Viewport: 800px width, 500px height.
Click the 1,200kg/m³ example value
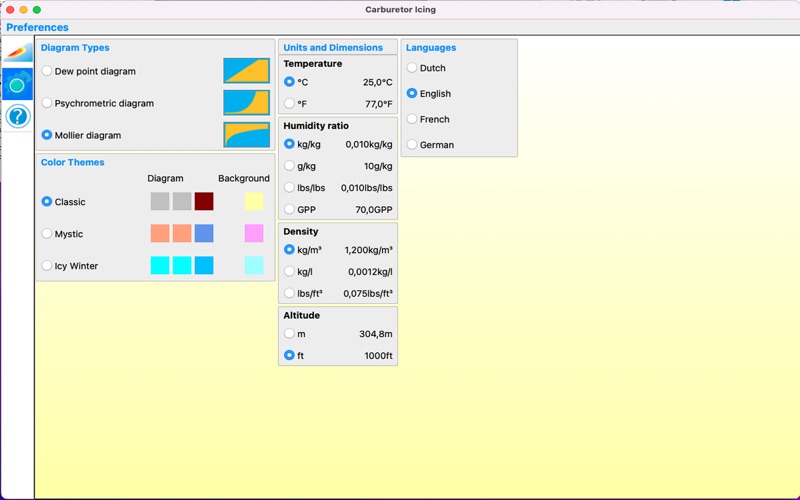click(x=369, y=250)
